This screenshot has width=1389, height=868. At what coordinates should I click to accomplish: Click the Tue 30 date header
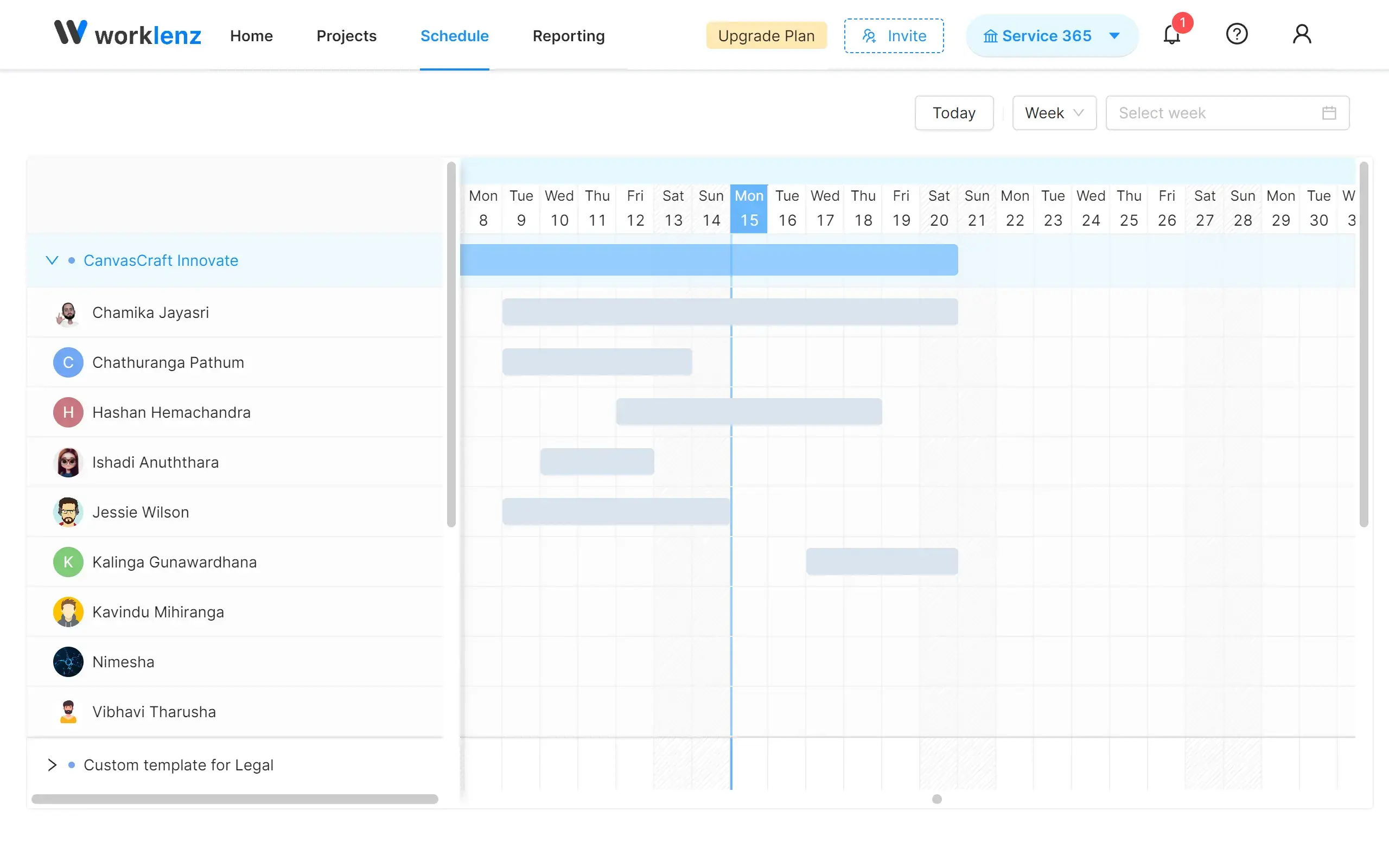[1318, 208]
